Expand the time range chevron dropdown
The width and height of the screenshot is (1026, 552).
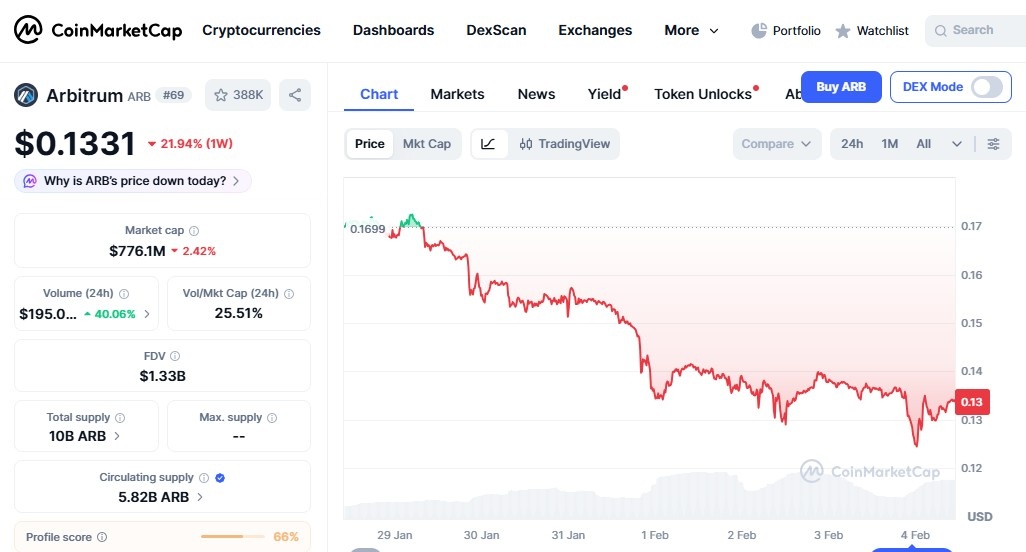(x=957, y=144)
